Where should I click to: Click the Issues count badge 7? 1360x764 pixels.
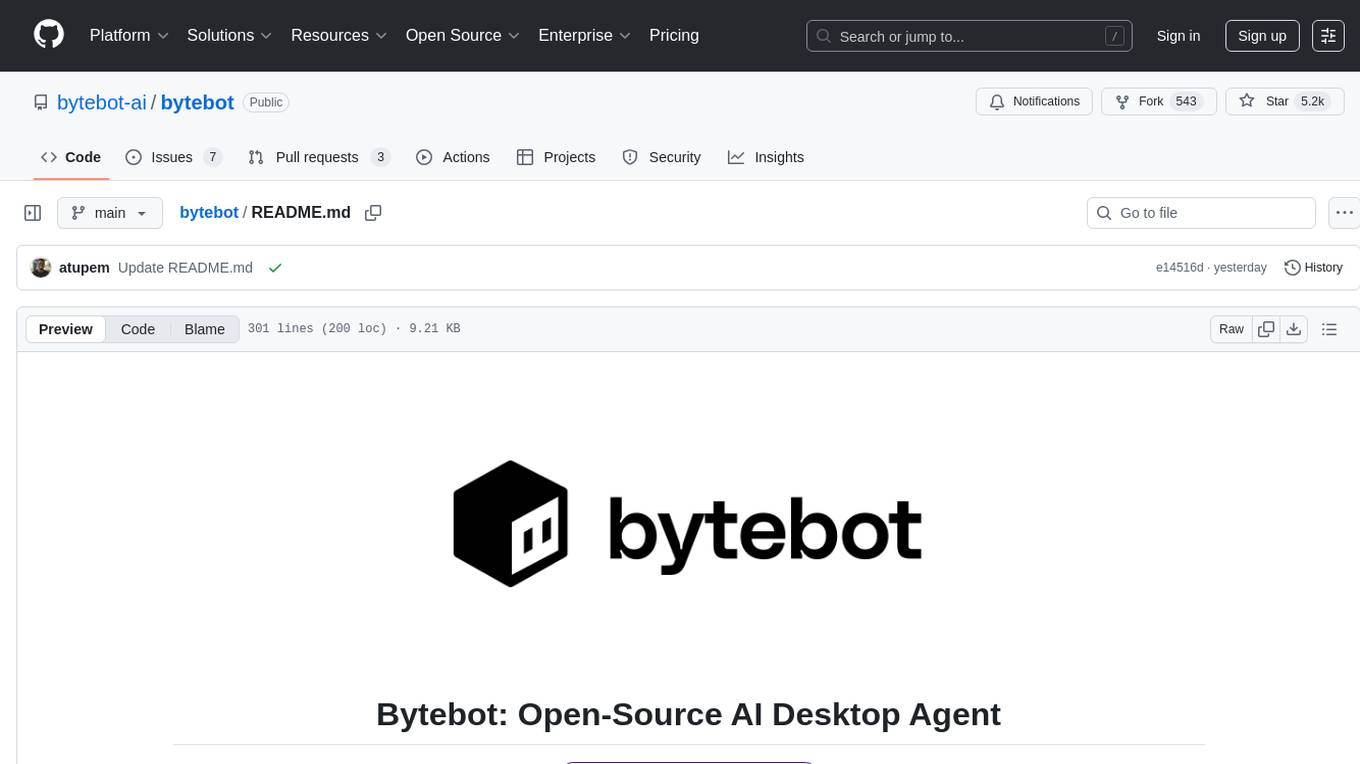212,157
